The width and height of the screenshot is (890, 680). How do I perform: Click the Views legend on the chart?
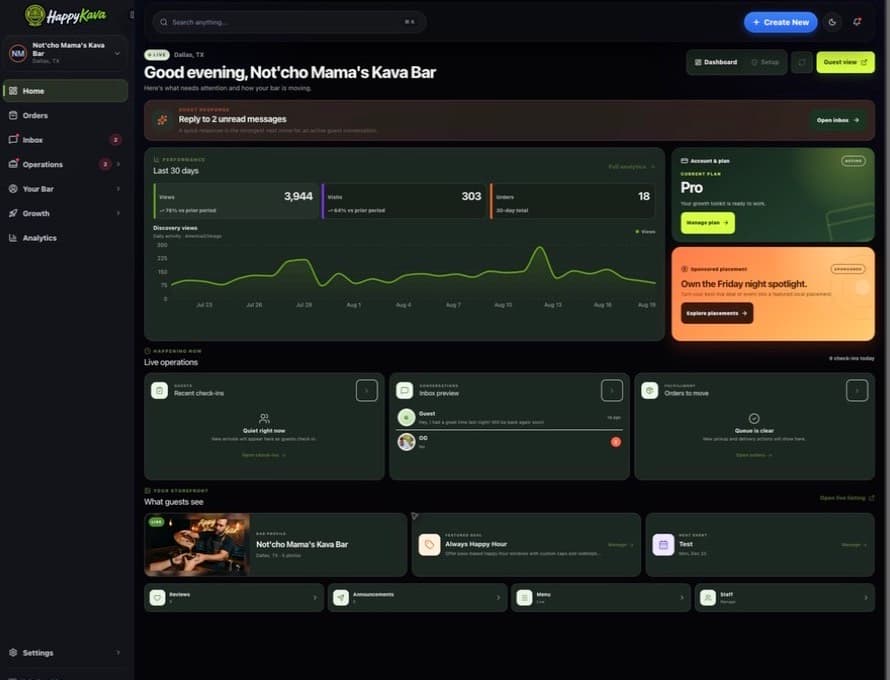tap(645, 232)
